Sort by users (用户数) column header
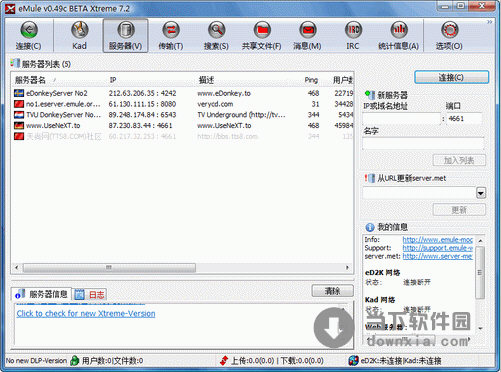The height and width of the screenshot is (372, 501). pos(343,80)
